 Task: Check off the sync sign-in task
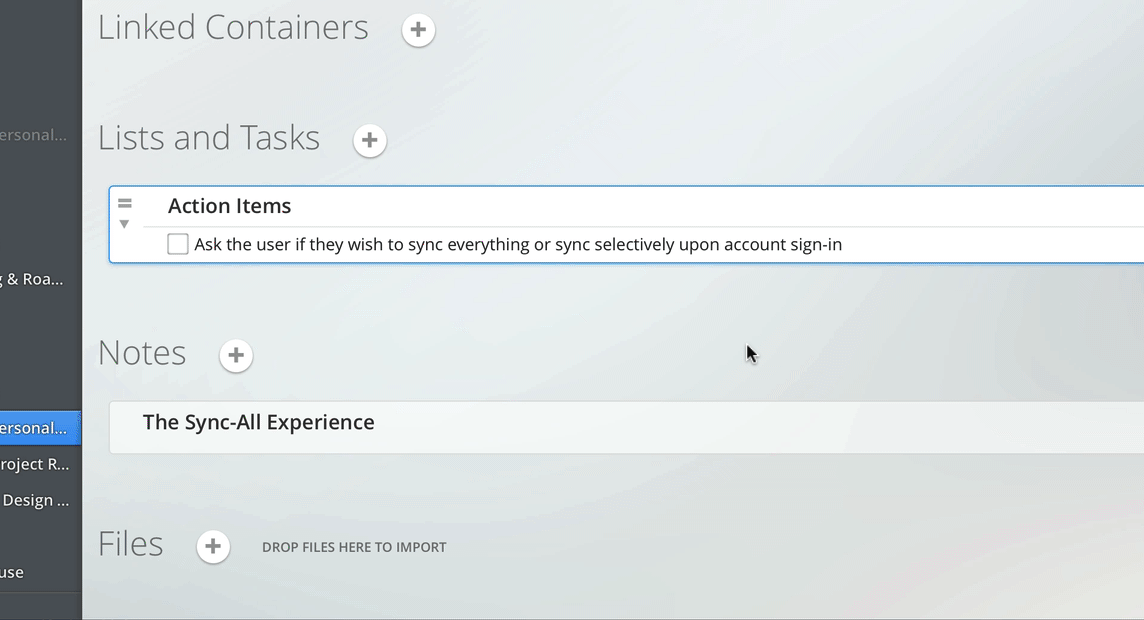point(178,244)
